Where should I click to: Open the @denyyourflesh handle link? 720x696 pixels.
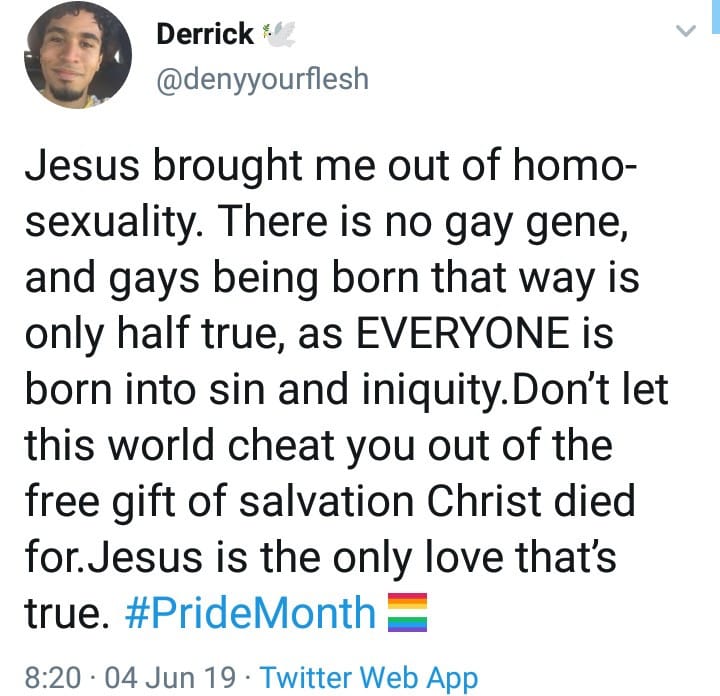click(x=262, y=78)
